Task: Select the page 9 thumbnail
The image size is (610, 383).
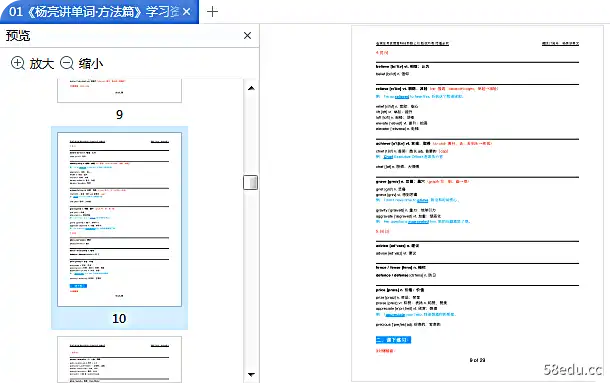Action: 119,91
